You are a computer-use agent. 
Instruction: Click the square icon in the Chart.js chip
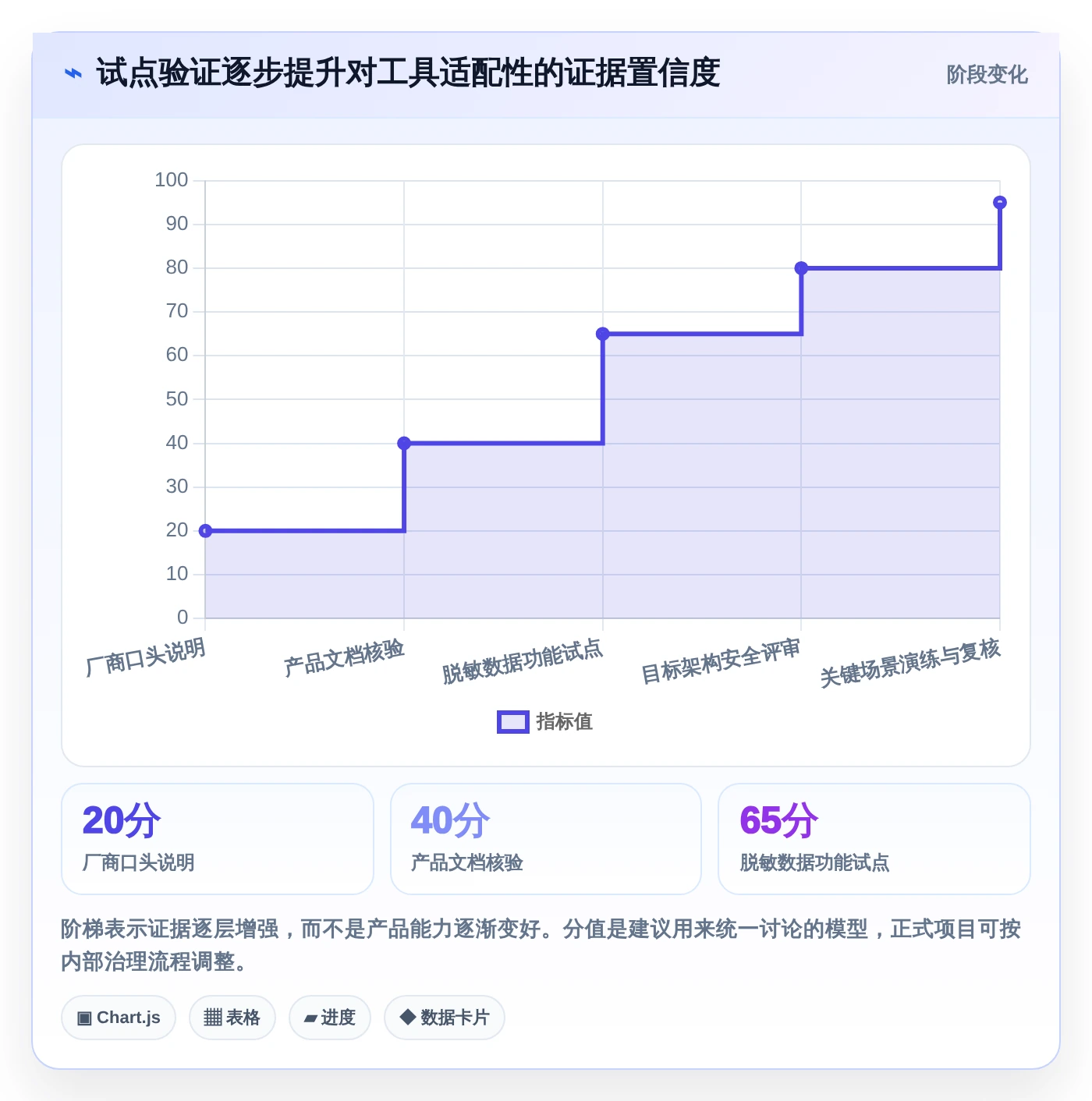[x=84, y=1018]
